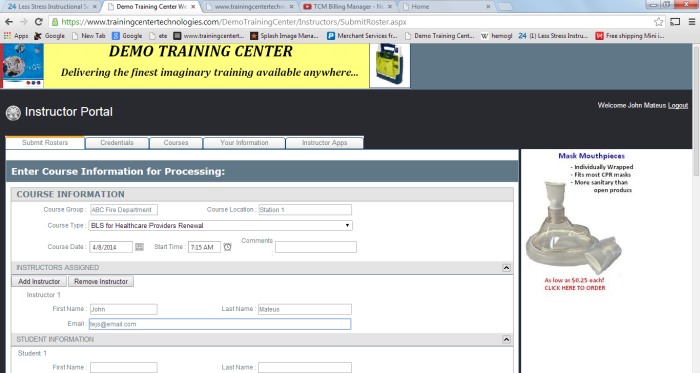
Task: Click the CPR mask product image
Action: pyautogui.click(x=573, y=228)
